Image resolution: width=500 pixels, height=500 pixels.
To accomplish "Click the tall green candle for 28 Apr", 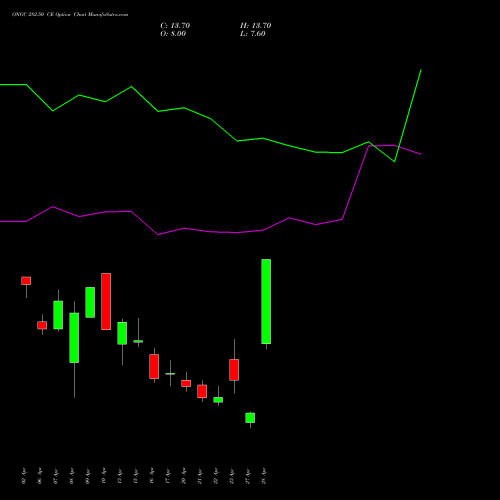I will click(266, 301).
